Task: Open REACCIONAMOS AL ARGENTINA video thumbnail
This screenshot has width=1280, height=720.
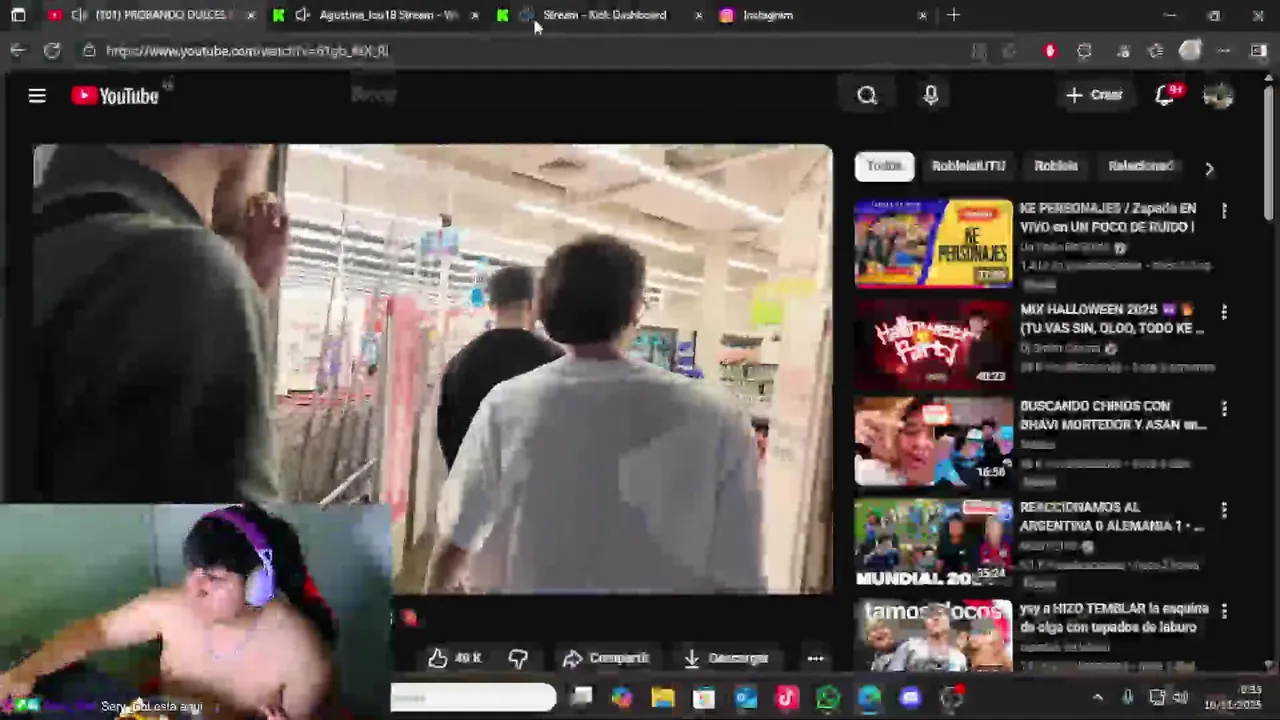Action: pos(933,541)
